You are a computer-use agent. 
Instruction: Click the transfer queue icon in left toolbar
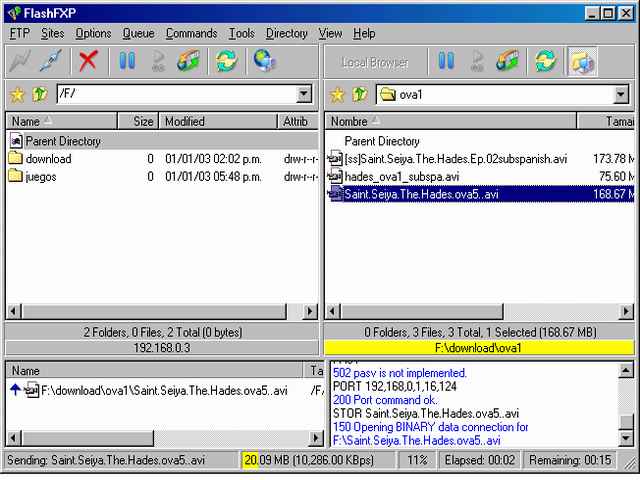pyautogui.click(x=189, y=61)
